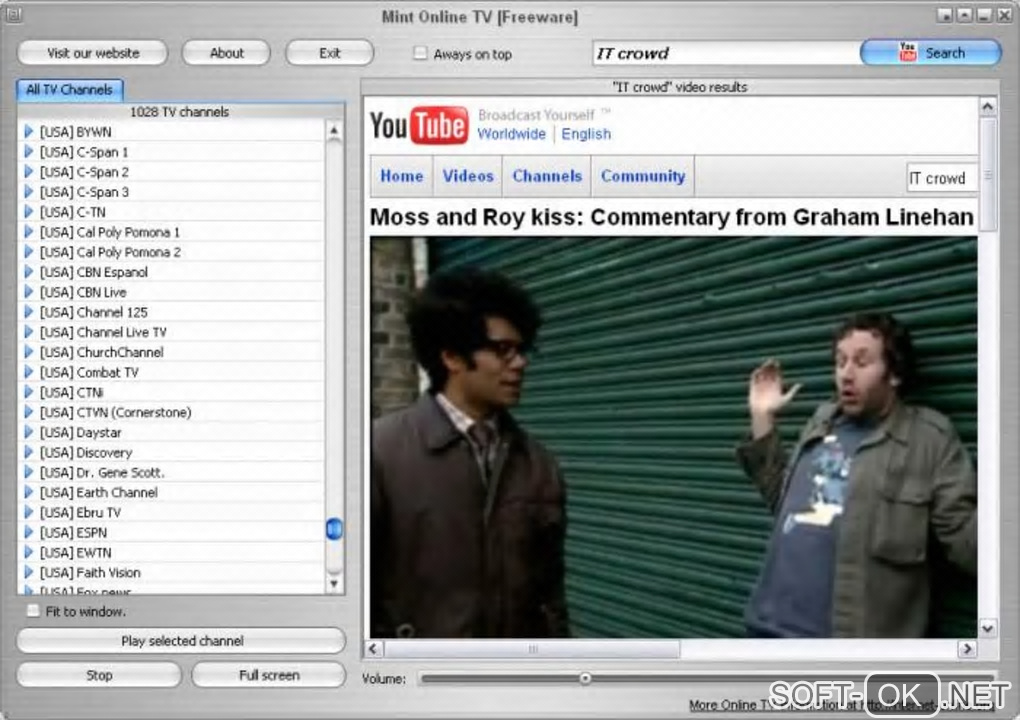
Task: Click the Volume slider handle
Action: (x=585, y=678)
